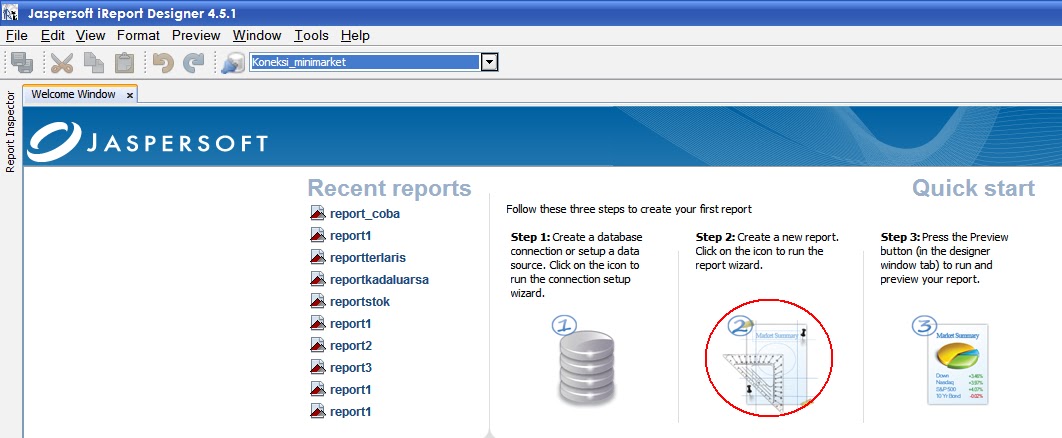Open the Edit menu
Viewport: 1062px width, 438px height.
point(52,36)
